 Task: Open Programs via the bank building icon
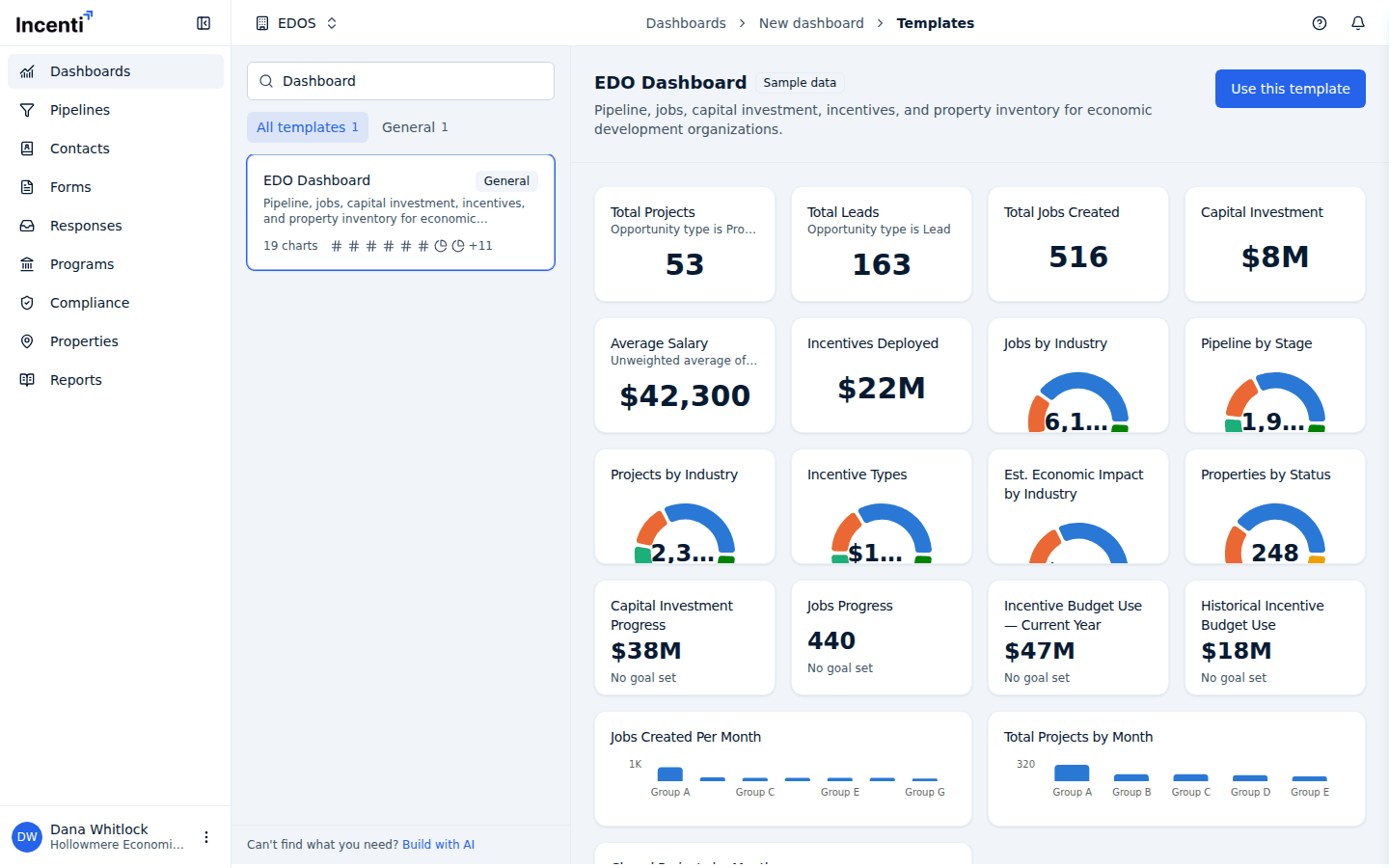click(x=27, y=264)
